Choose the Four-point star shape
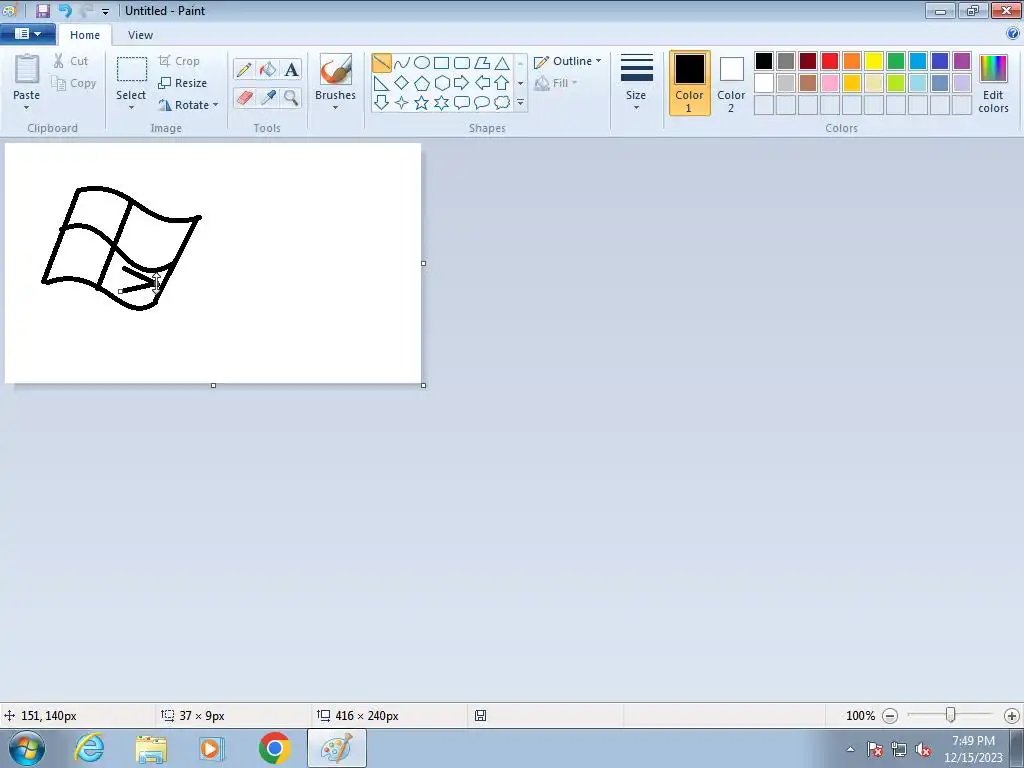The height and width of the screenshot is (768, 1024). pos(402,103)
